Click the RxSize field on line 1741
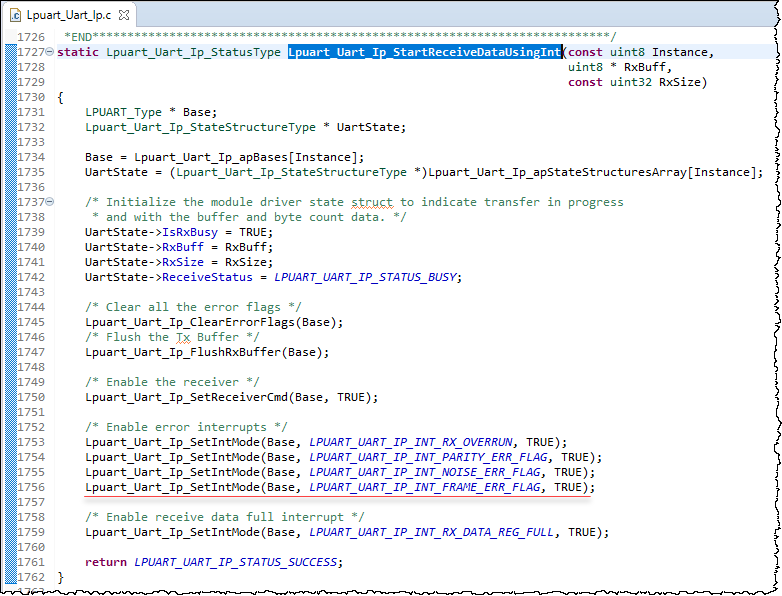This screenshot has height=596, width=782. pos(183,262)
